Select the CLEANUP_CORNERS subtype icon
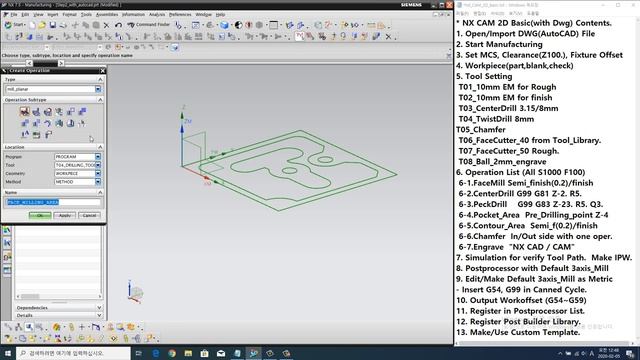This screenshot has height=360, width=640. click(47, 123)
